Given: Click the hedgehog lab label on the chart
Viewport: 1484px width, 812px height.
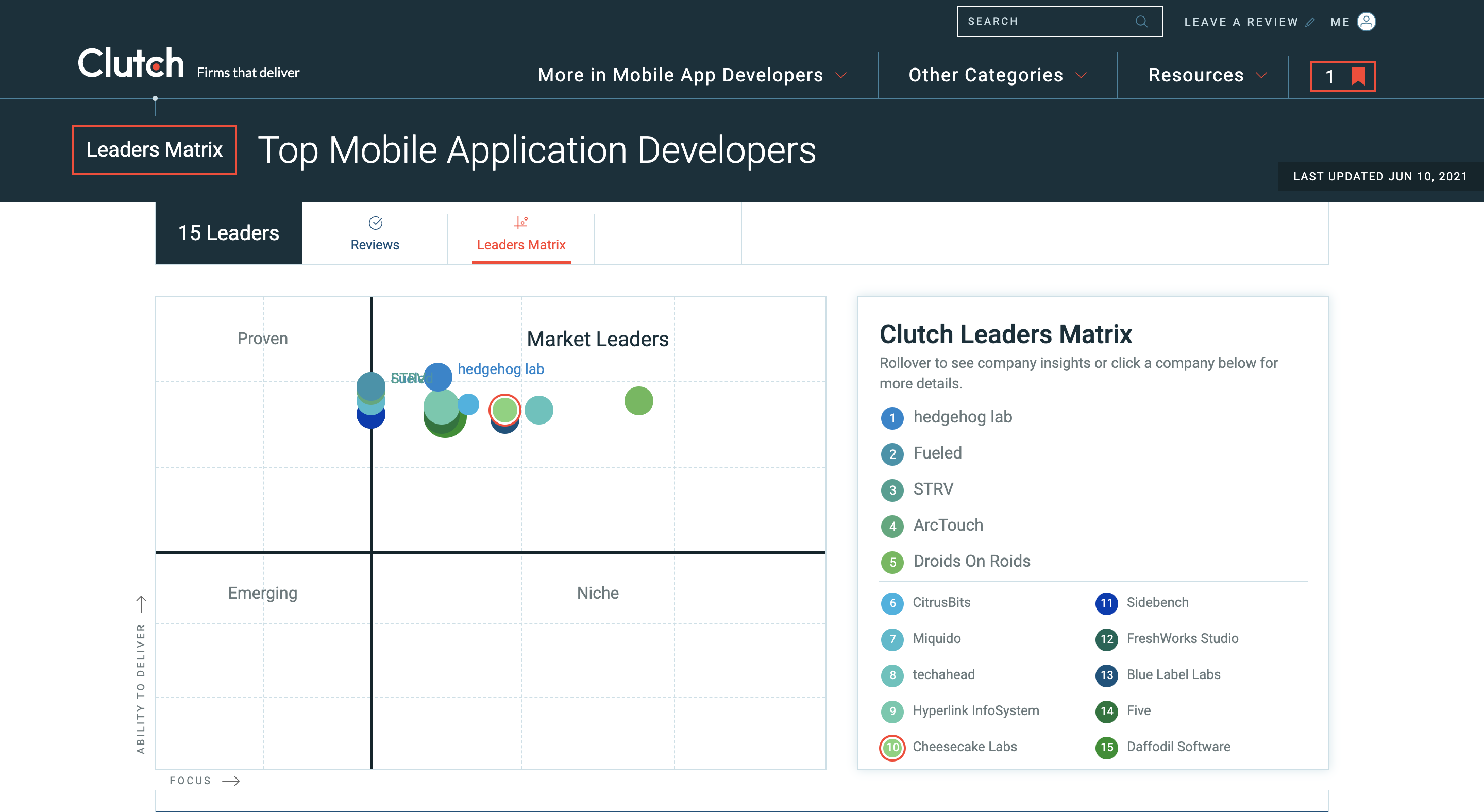Looking at the screenshot, I should click(501, 369).
